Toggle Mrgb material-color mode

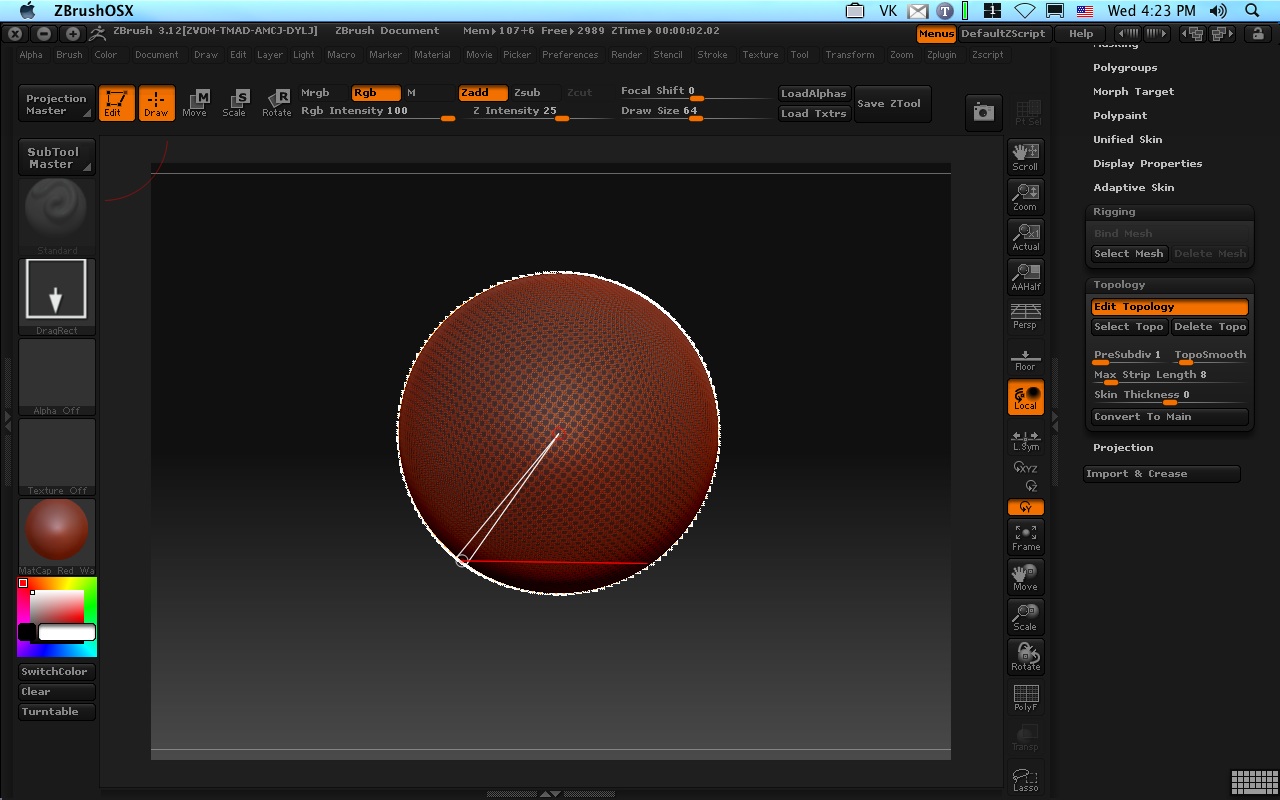coord(324,92)
